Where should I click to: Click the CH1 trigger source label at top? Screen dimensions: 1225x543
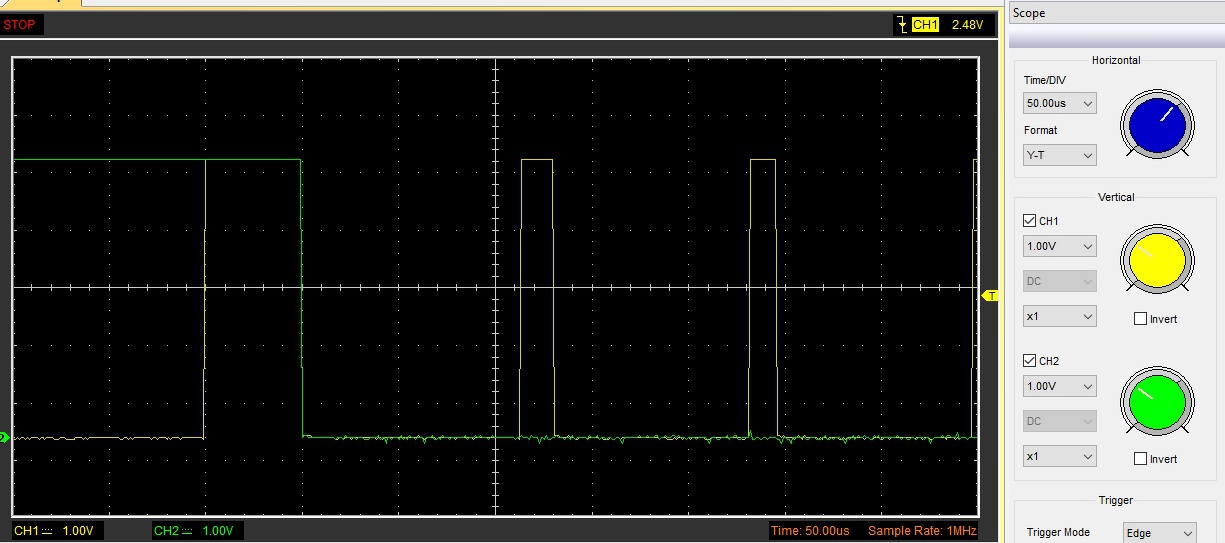925,25
